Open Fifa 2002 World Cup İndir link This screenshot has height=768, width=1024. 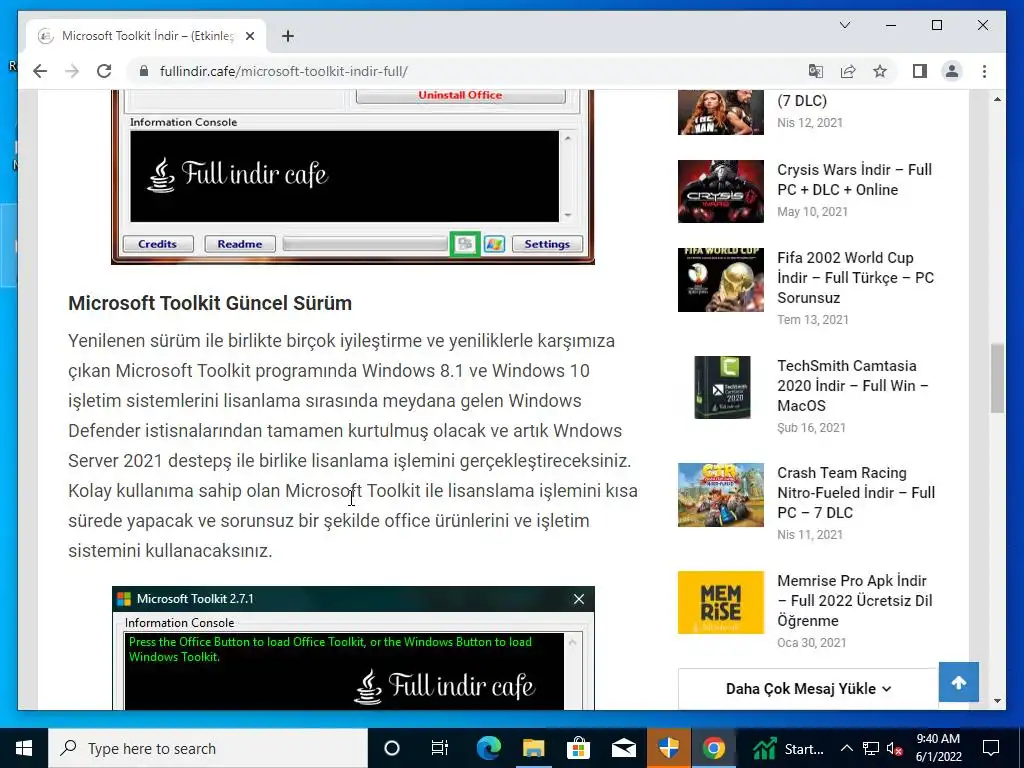click(x=856, y=278)
